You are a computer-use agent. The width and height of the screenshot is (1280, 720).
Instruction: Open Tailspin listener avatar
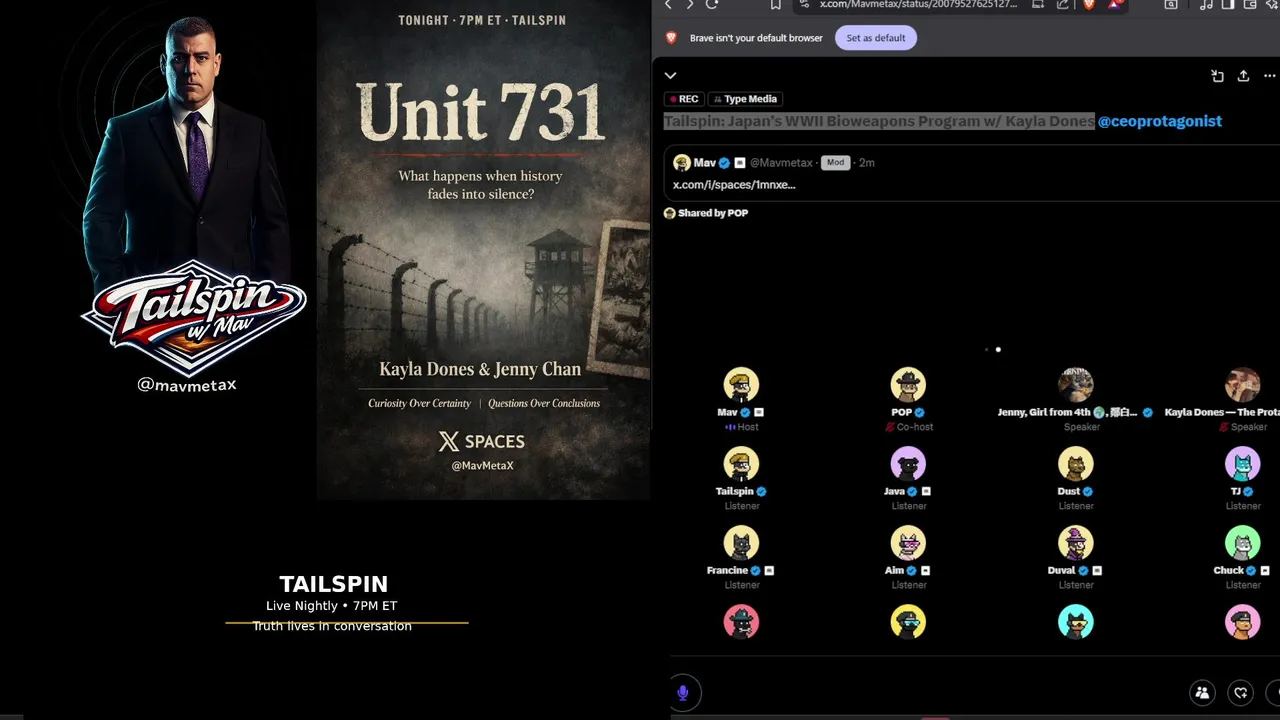(x=741, y=464)
